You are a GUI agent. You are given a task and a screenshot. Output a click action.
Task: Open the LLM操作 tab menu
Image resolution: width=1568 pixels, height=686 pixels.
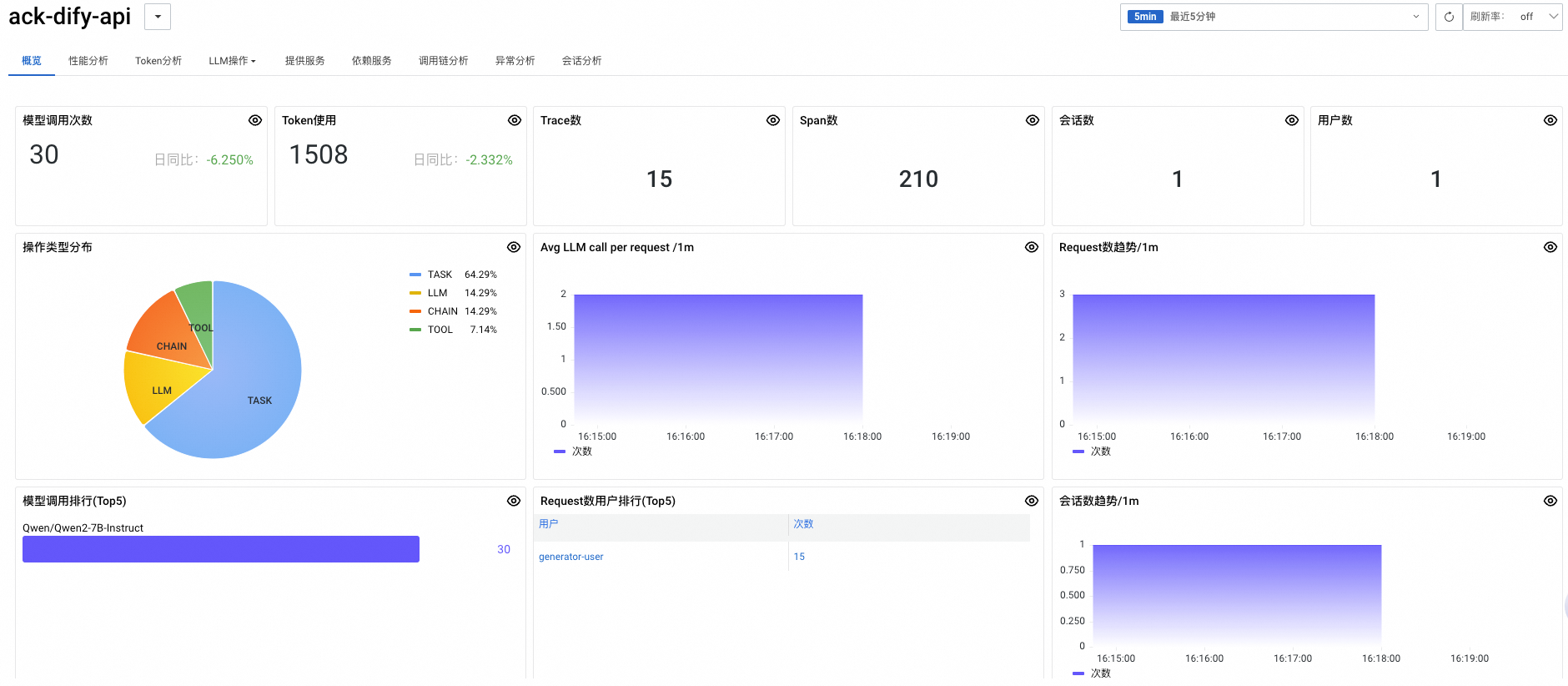232,61
